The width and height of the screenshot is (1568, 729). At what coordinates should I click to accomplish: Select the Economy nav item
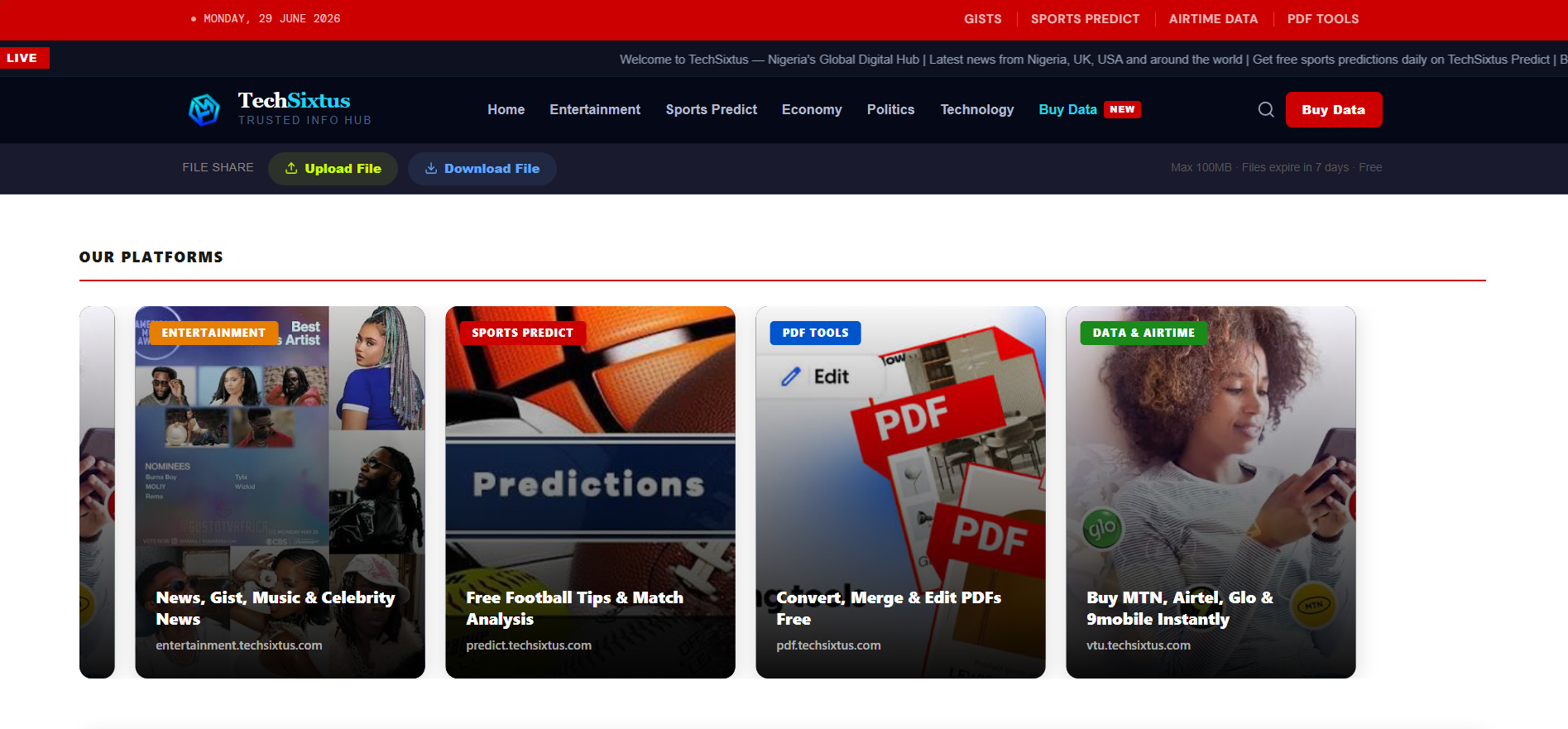click(812, 109)
